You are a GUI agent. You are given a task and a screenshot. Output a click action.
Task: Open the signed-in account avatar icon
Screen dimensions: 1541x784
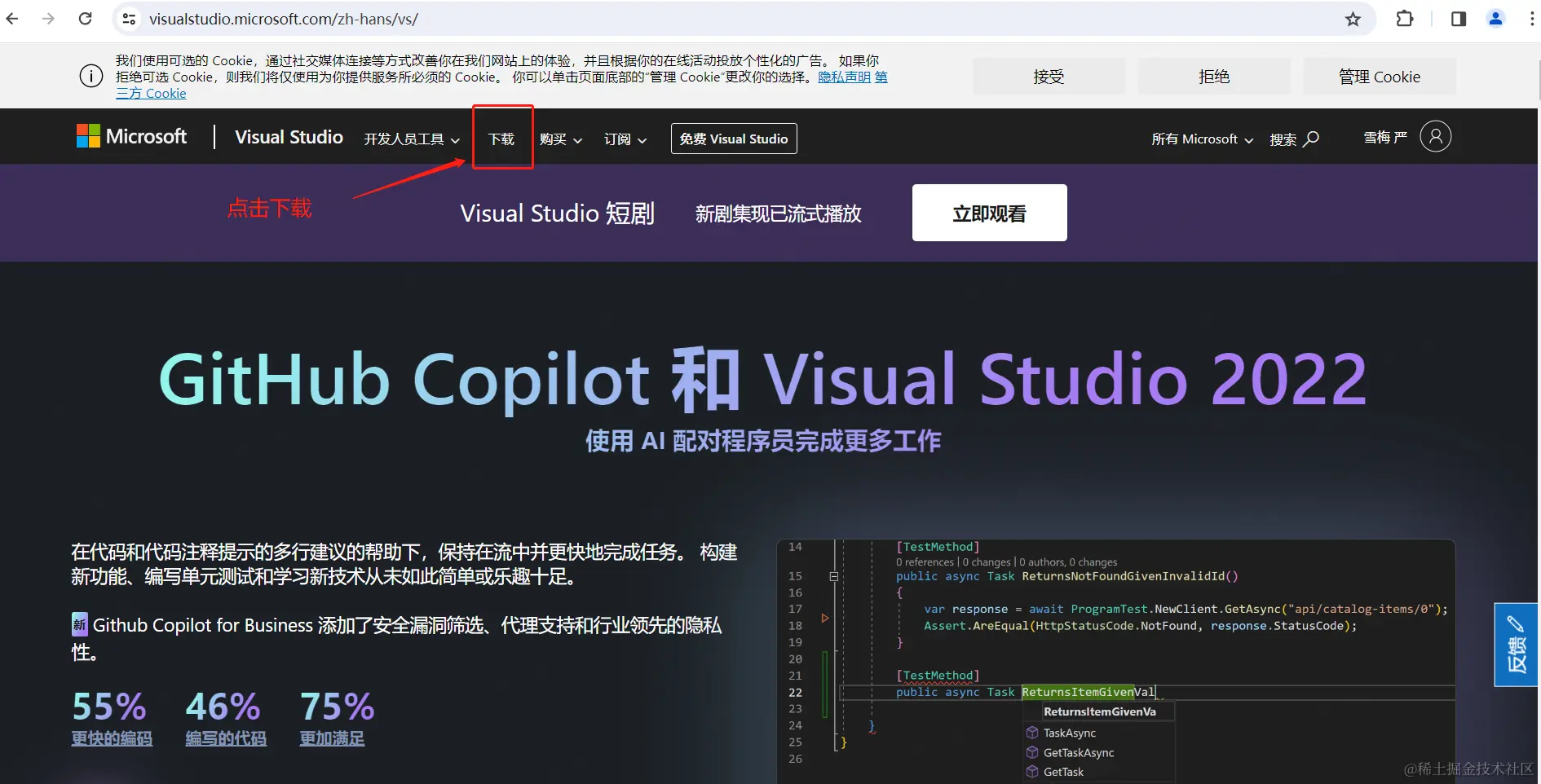coord(1435,136)
